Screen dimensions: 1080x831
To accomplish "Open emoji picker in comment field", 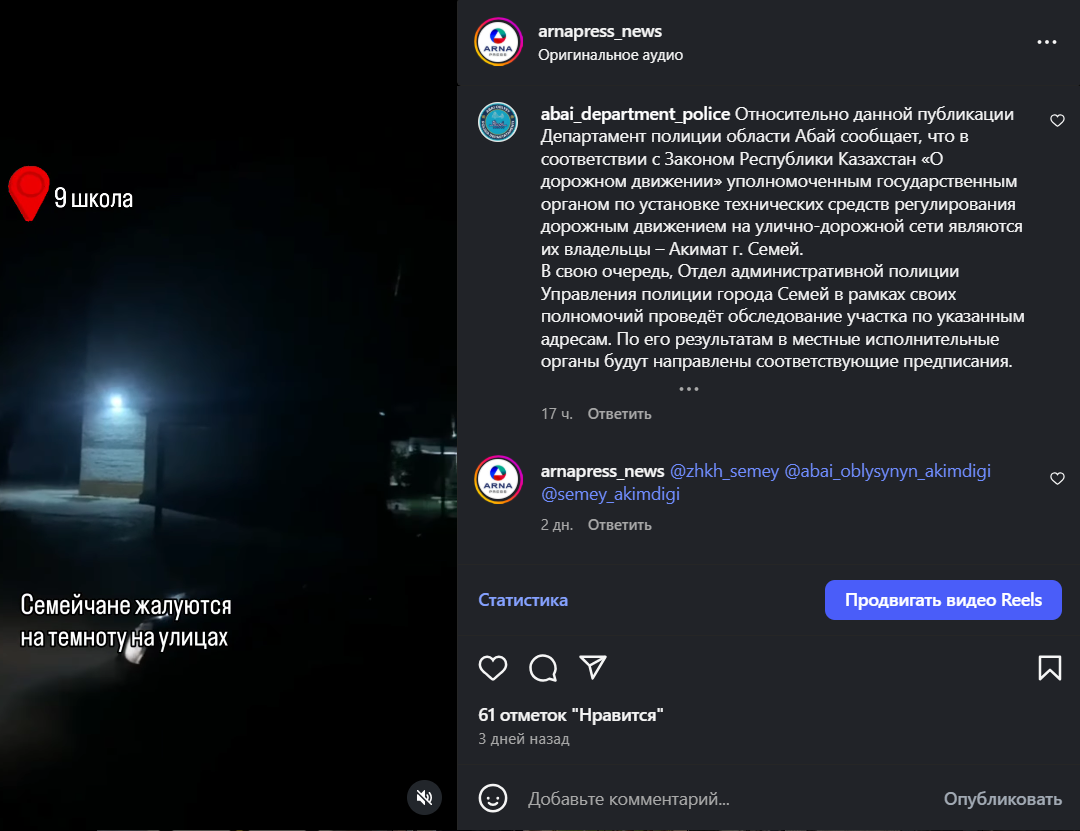I will 492,798.
